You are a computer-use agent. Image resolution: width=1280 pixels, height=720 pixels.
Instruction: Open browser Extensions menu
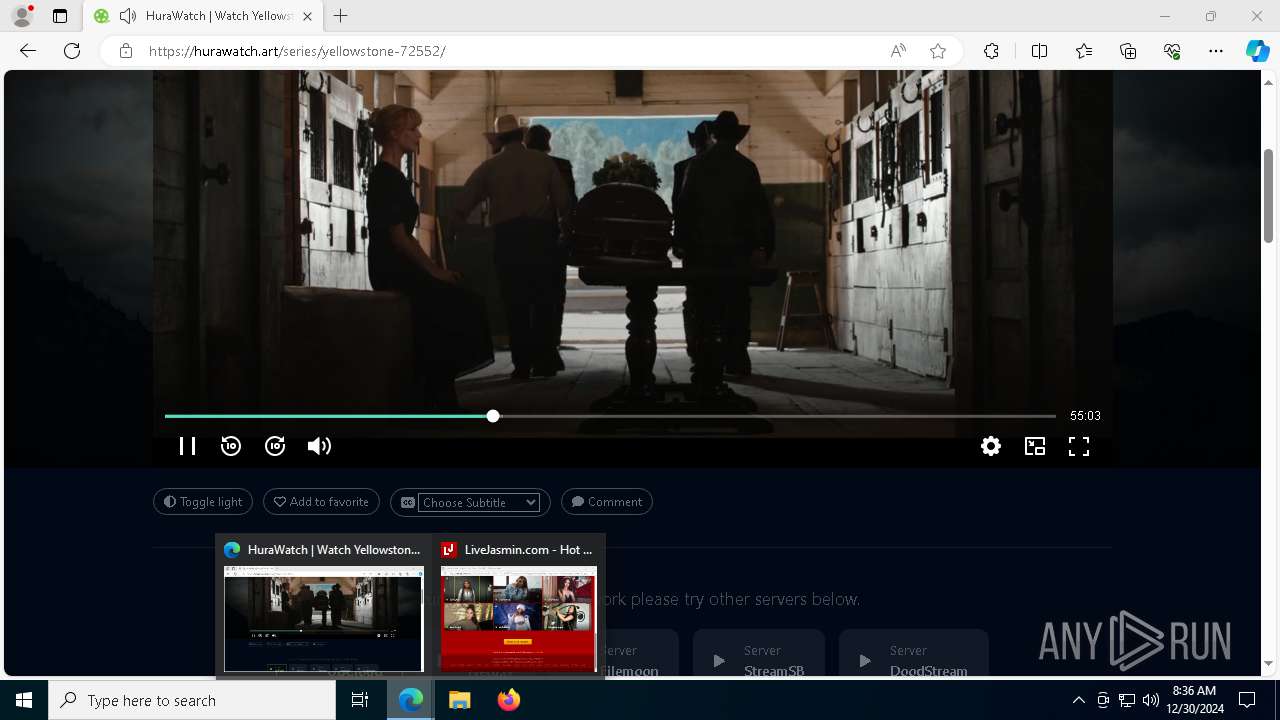click(991, 51)
